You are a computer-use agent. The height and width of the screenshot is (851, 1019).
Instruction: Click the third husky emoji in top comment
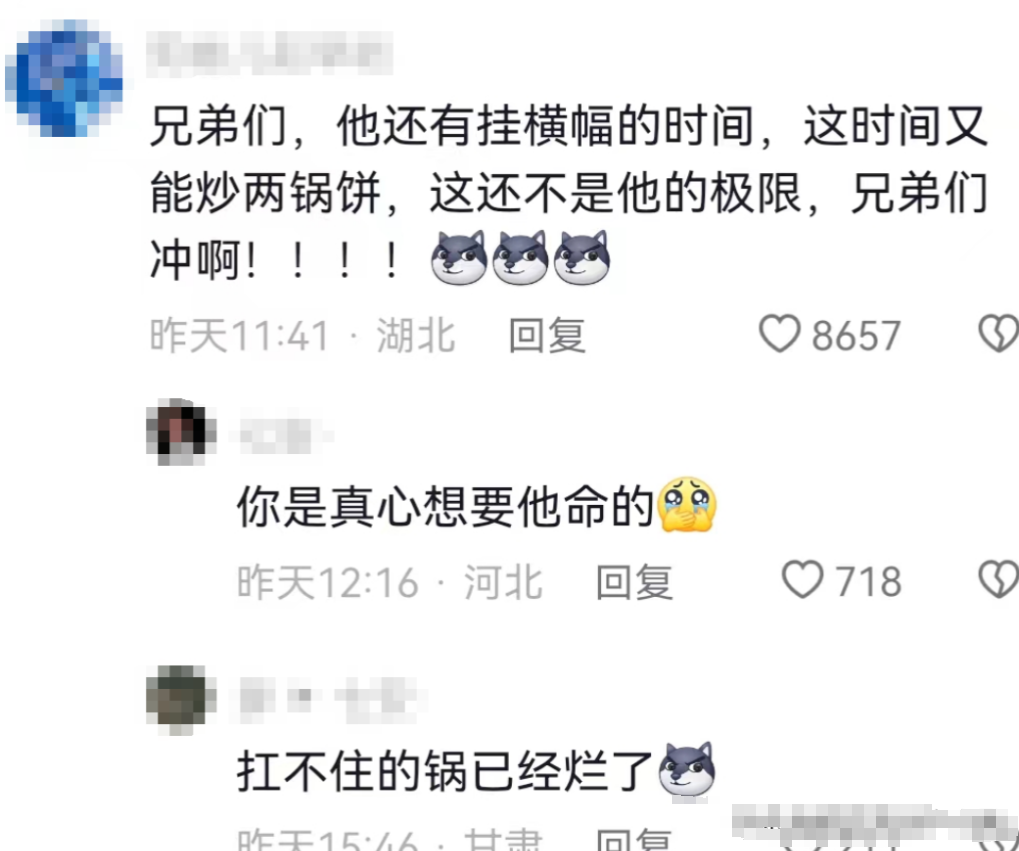coord(582,258)
